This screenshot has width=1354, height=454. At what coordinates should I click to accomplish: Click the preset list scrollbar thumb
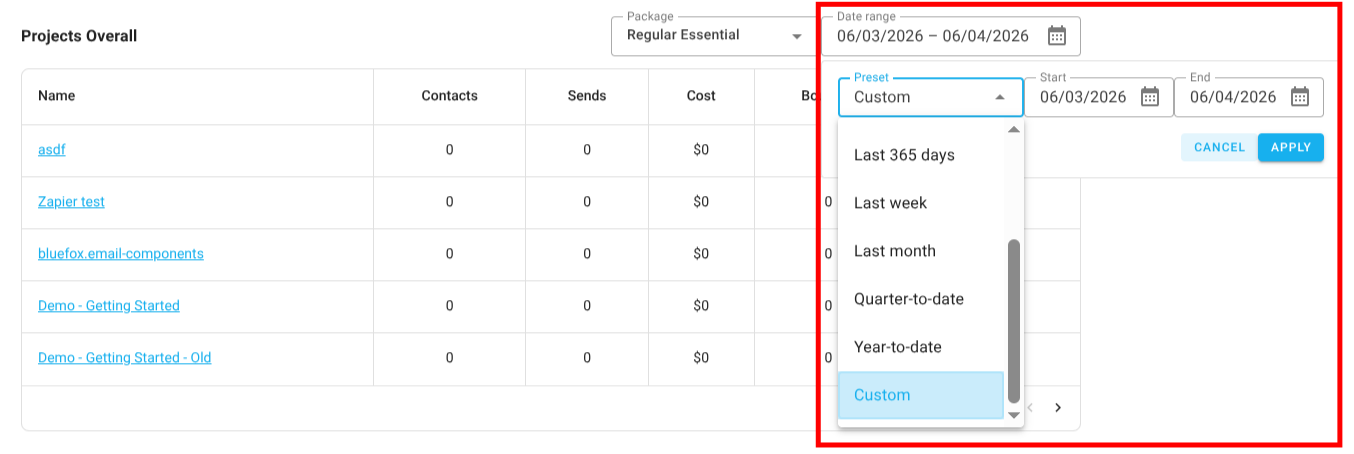click(1014, 320)
